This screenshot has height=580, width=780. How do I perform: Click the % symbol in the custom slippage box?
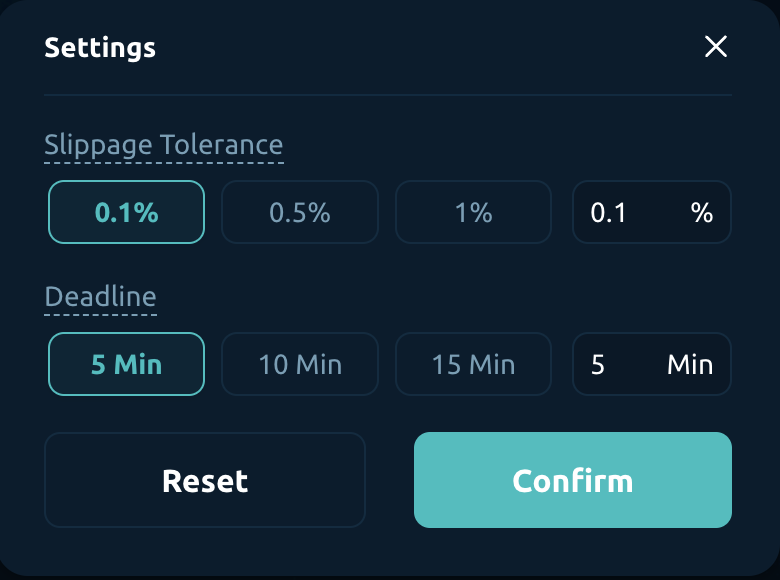click(x=702, y=212)
